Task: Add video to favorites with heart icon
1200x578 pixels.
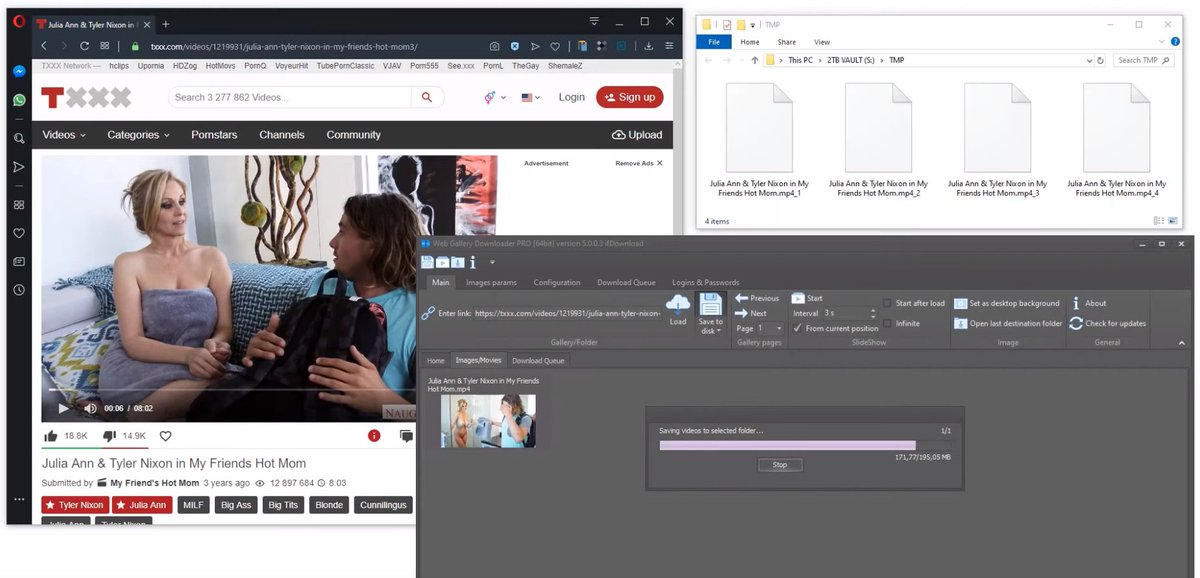Action: point(166,436)
